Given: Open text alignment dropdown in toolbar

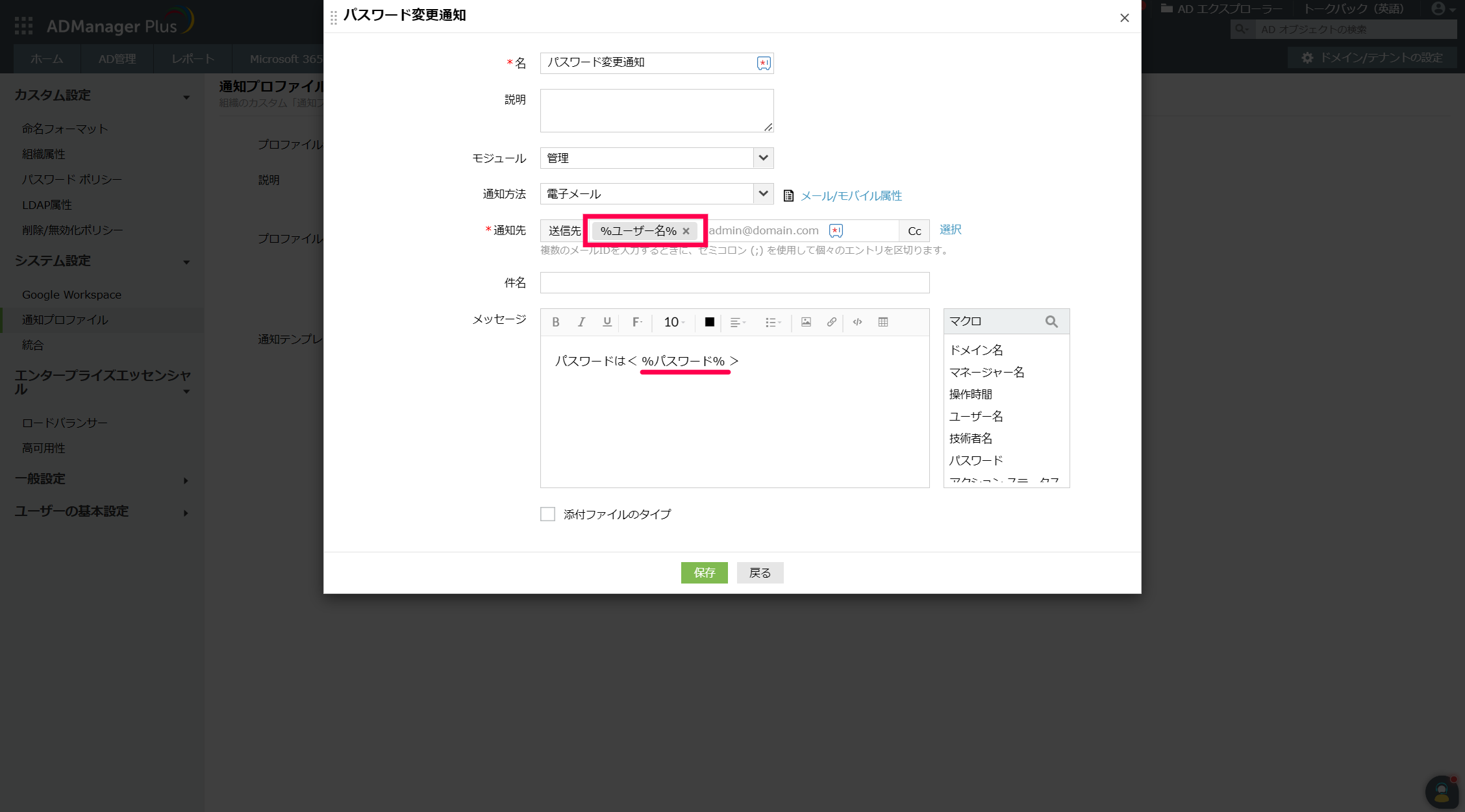Looking at the screenshot, I should [738, 322].
